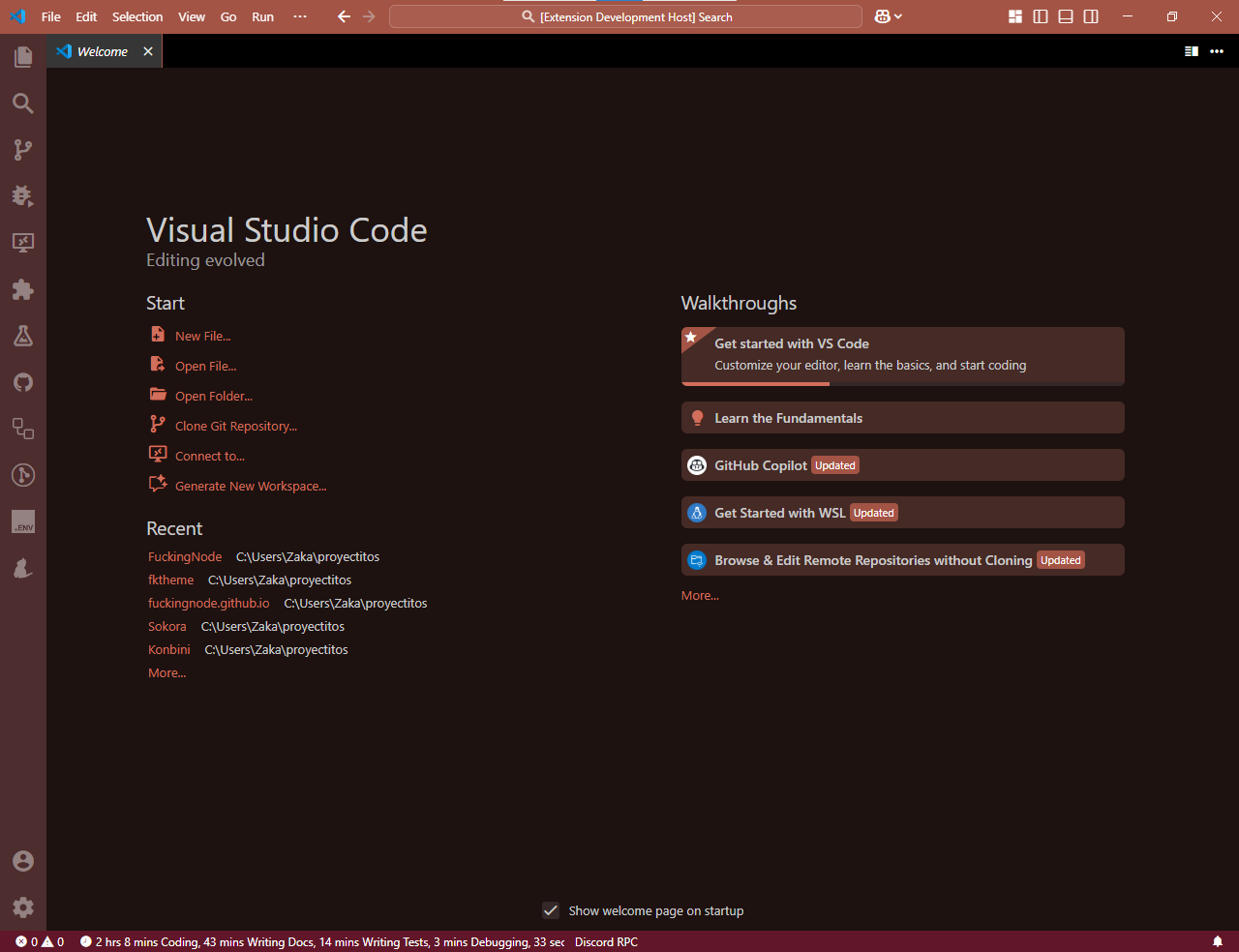This screenshot has height=952, width=1239.
Task: Open the File menu
Action: (x=51, y=16)
